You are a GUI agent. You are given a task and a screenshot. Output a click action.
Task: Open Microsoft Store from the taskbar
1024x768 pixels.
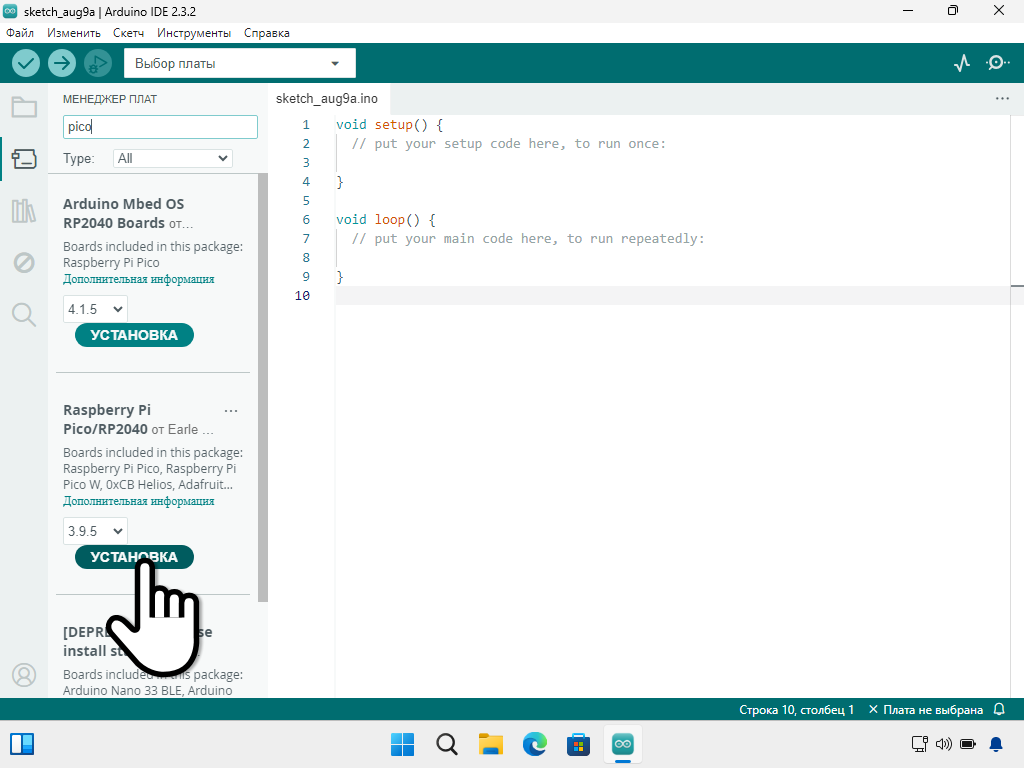(x=579, y=744)
